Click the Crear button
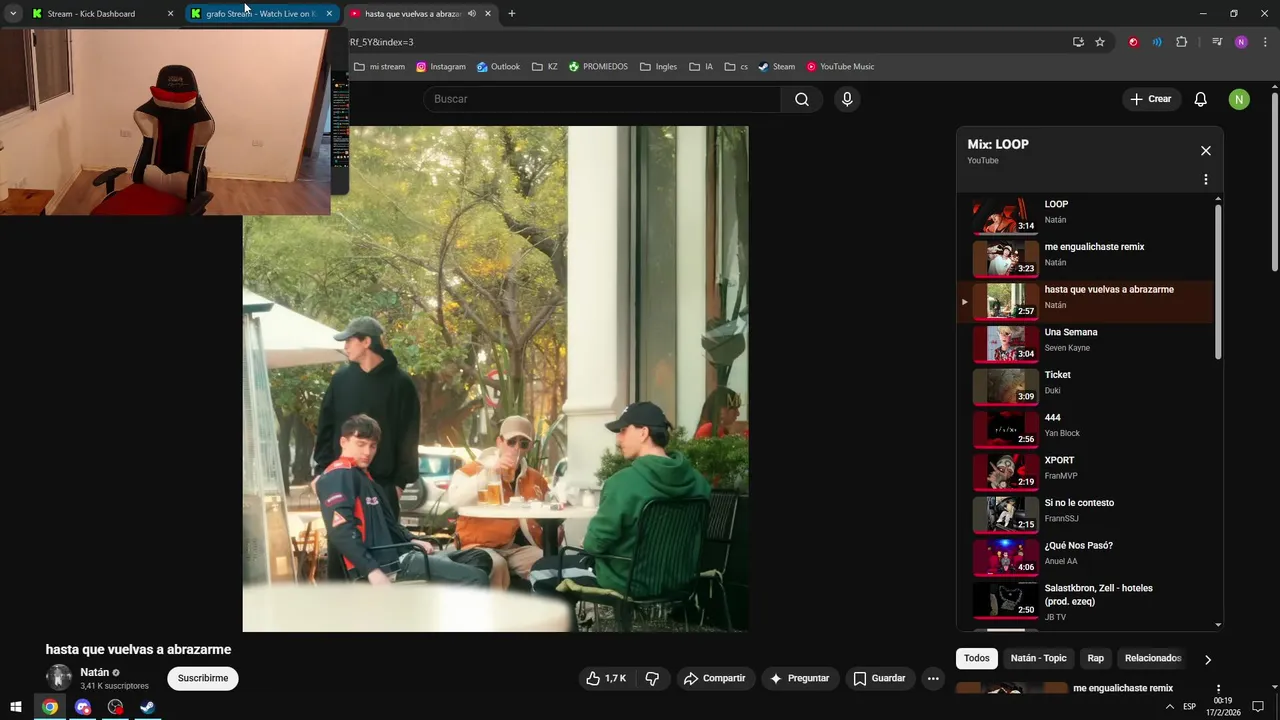This screenshot has height=720, width=1280. click(x=1151, y=99)
